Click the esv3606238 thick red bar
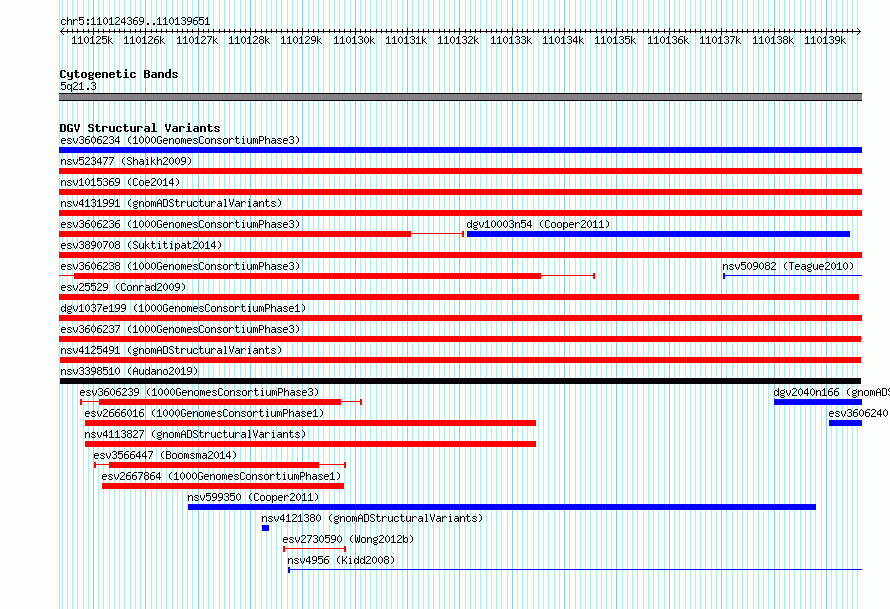 coord(307,276)
